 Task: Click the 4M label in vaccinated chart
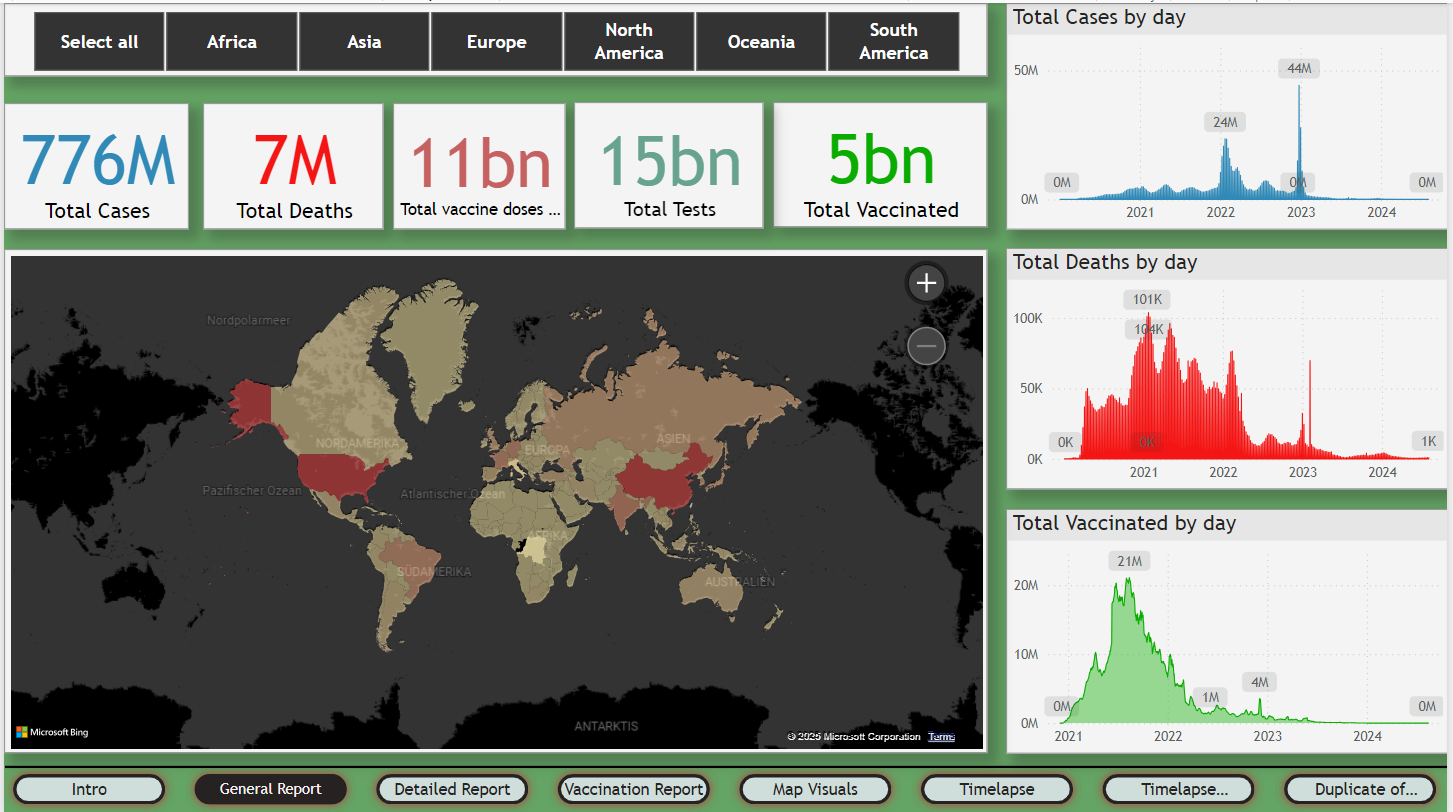pyautogui.click(x=1260, y=682)
